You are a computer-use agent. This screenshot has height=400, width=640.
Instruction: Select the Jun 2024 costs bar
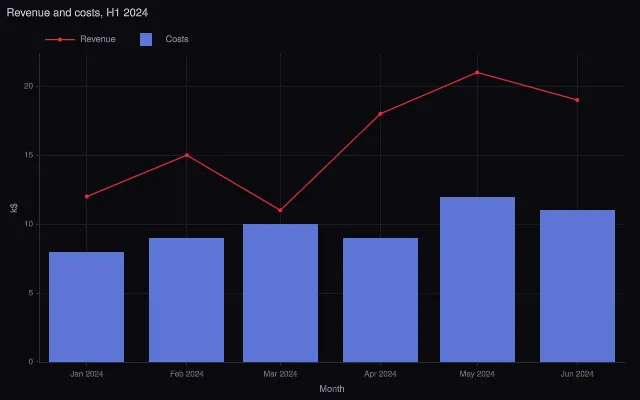coord(578,286)
